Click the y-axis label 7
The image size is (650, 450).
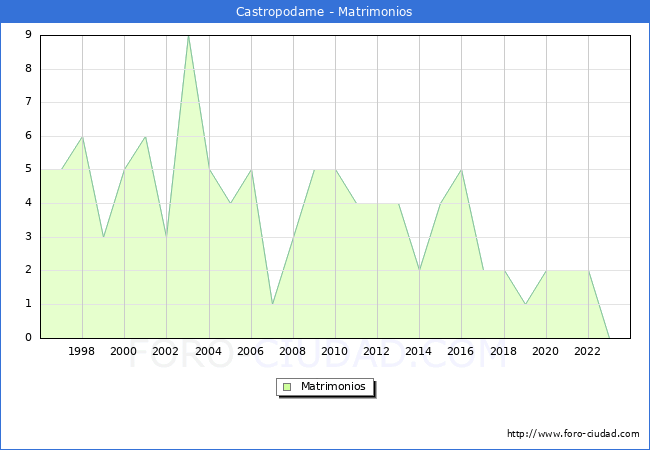point(29,102)
